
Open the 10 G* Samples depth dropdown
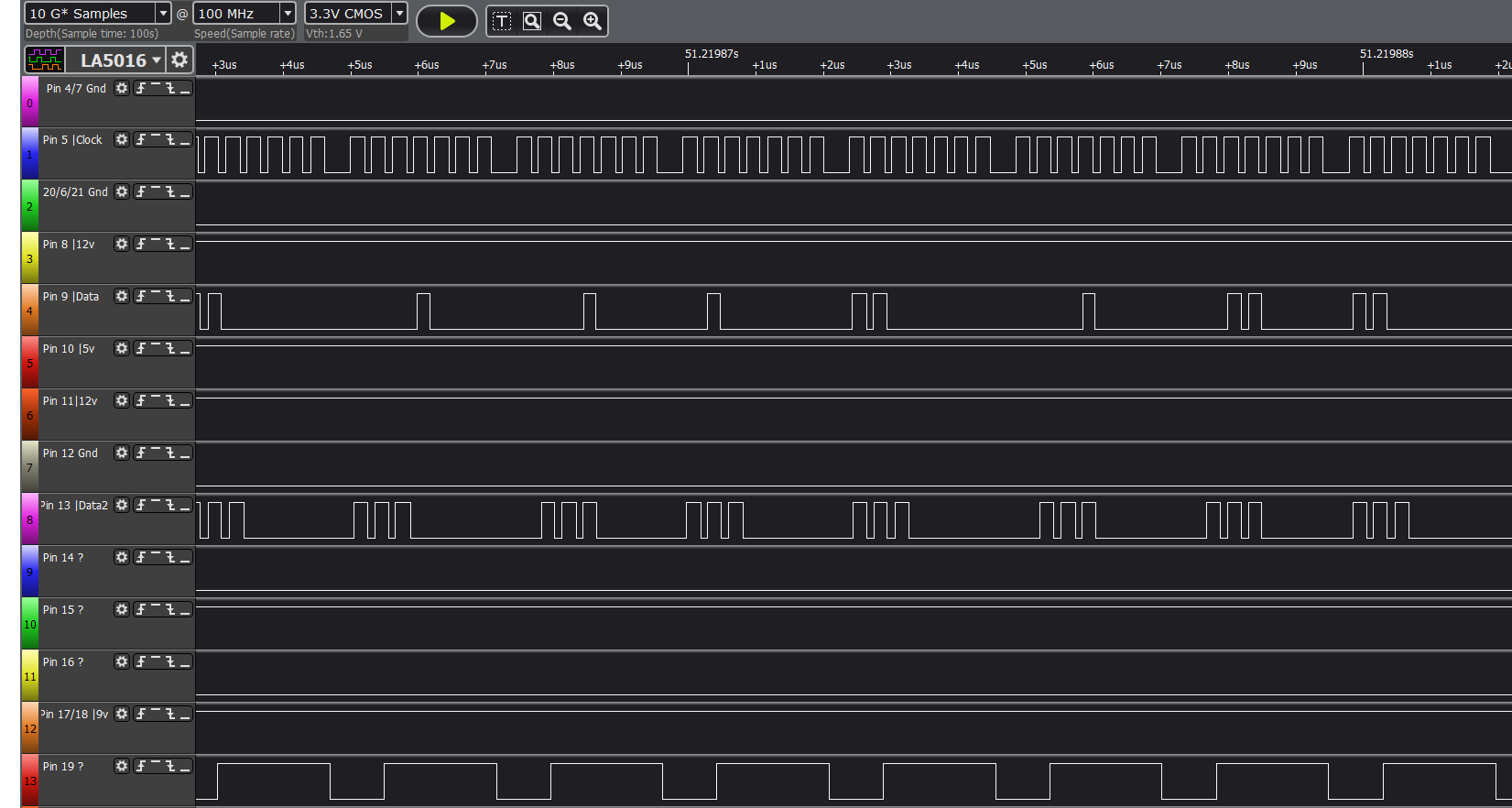tap(163, 14)
